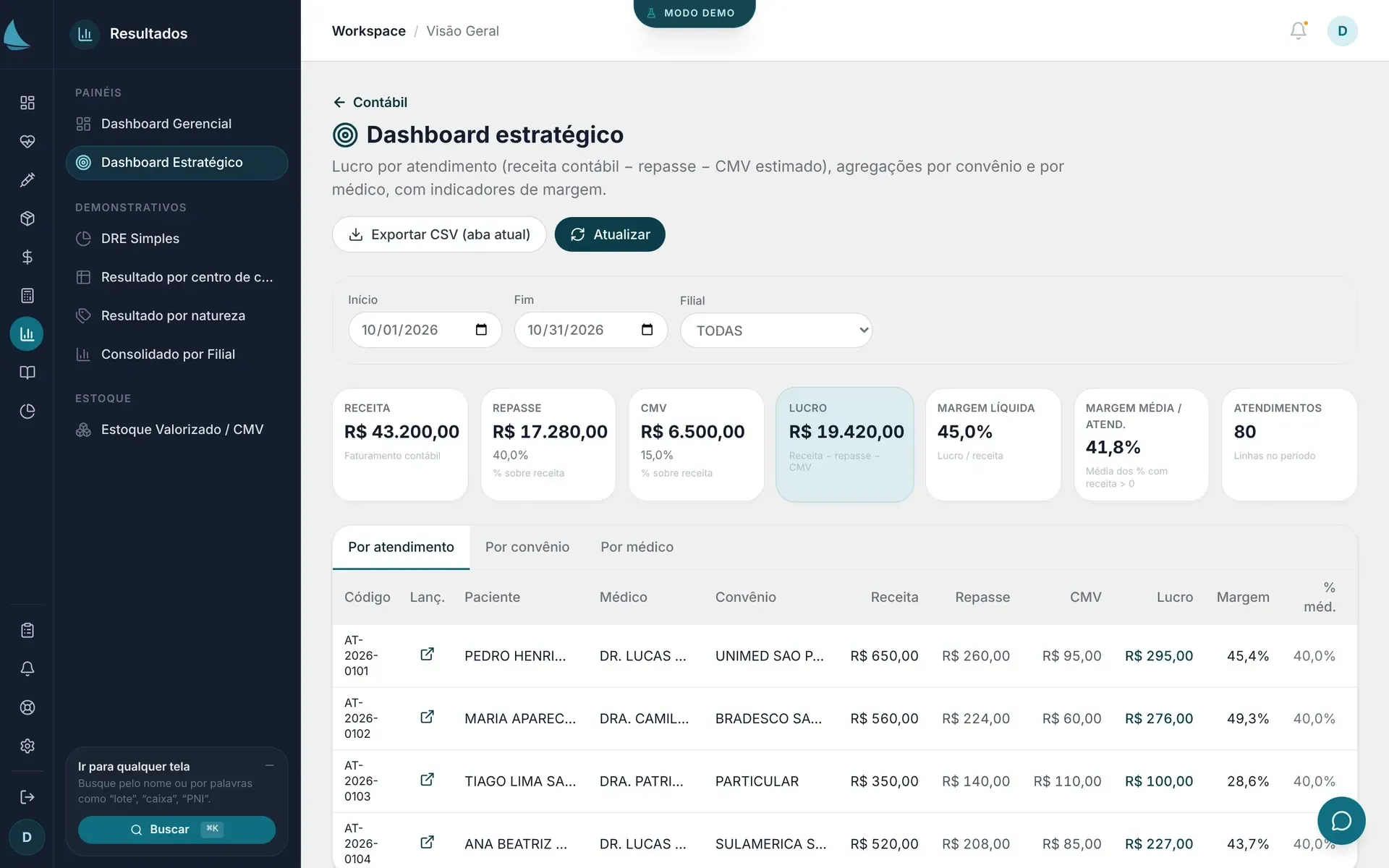The image size is (1389, 868).
Task: Open launch link icon for AT-2026-0102
Action: pyautogui.click(x=427, y=717)
